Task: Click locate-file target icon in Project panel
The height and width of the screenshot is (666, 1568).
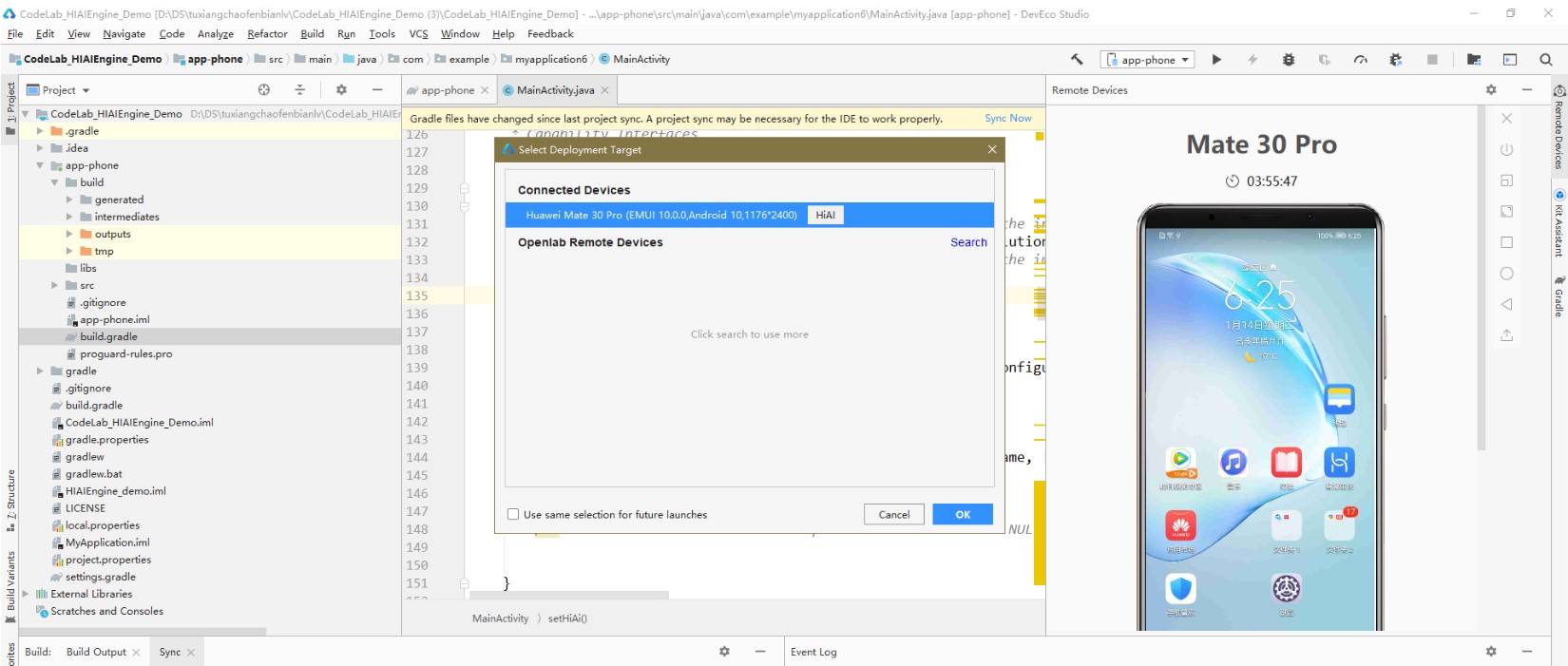Action: point(264,89)
